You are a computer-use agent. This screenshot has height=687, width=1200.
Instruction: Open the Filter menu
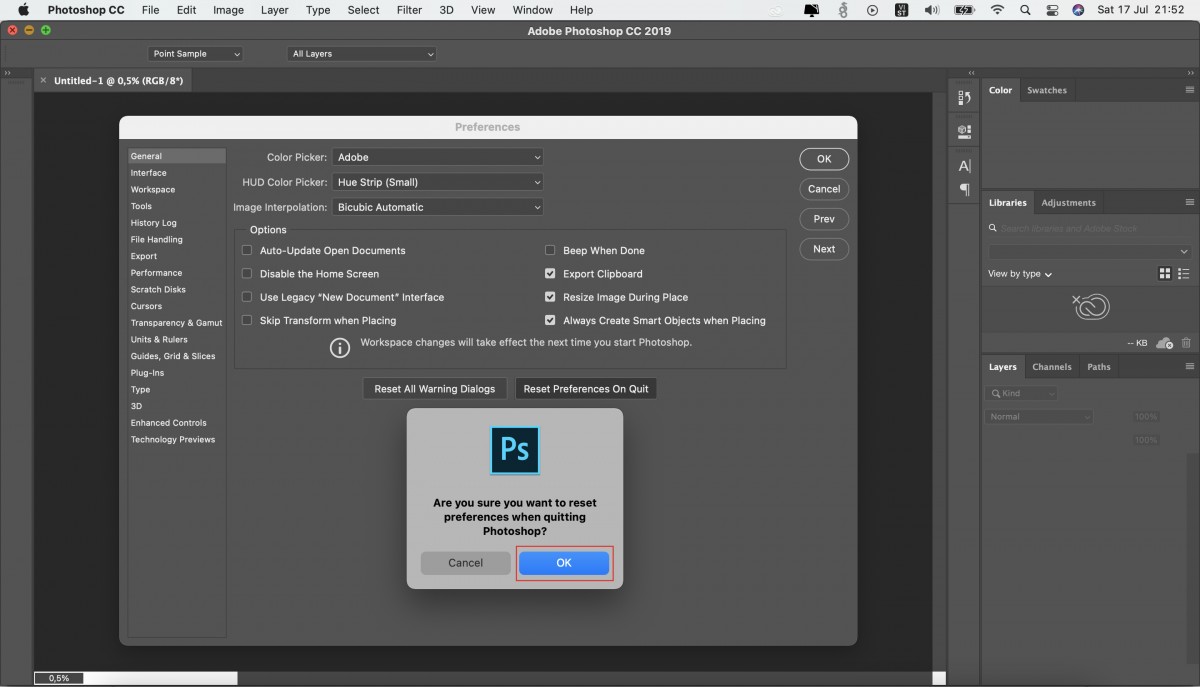point(409,10)
